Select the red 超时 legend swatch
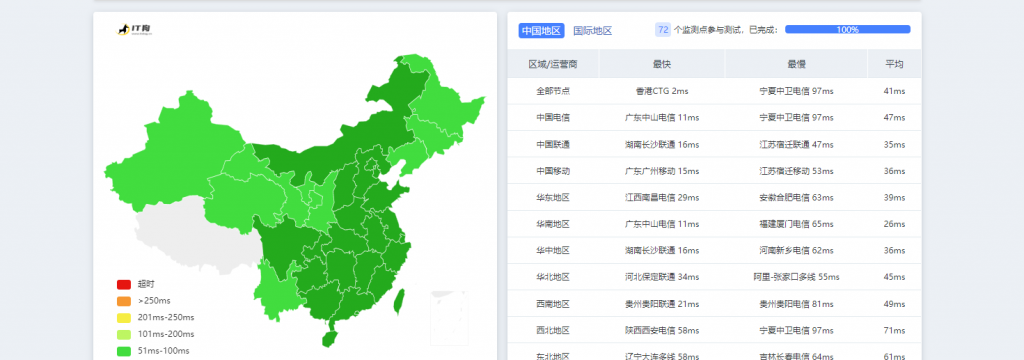 click(124, 284)
